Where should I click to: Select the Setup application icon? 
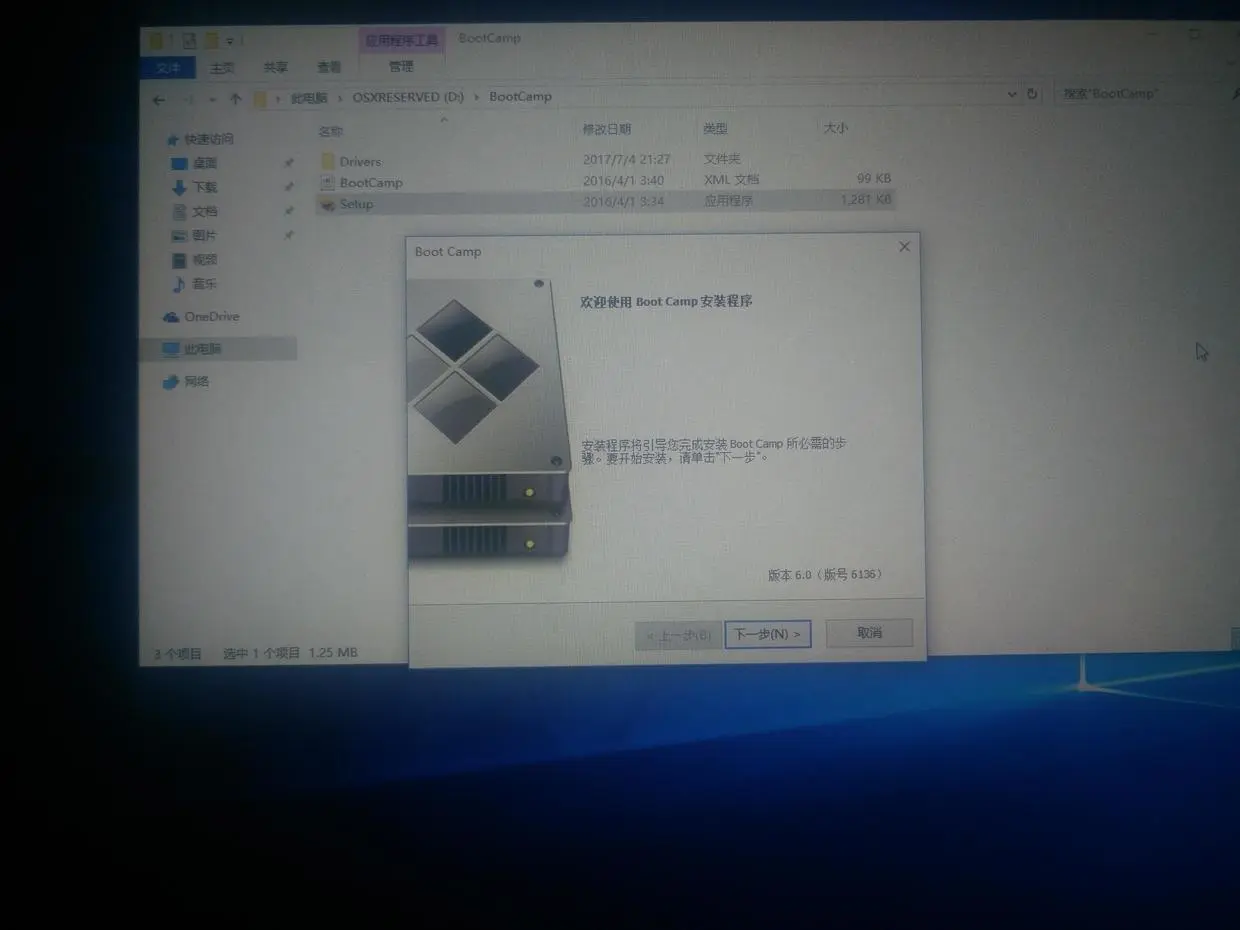[x=328, y=203]
